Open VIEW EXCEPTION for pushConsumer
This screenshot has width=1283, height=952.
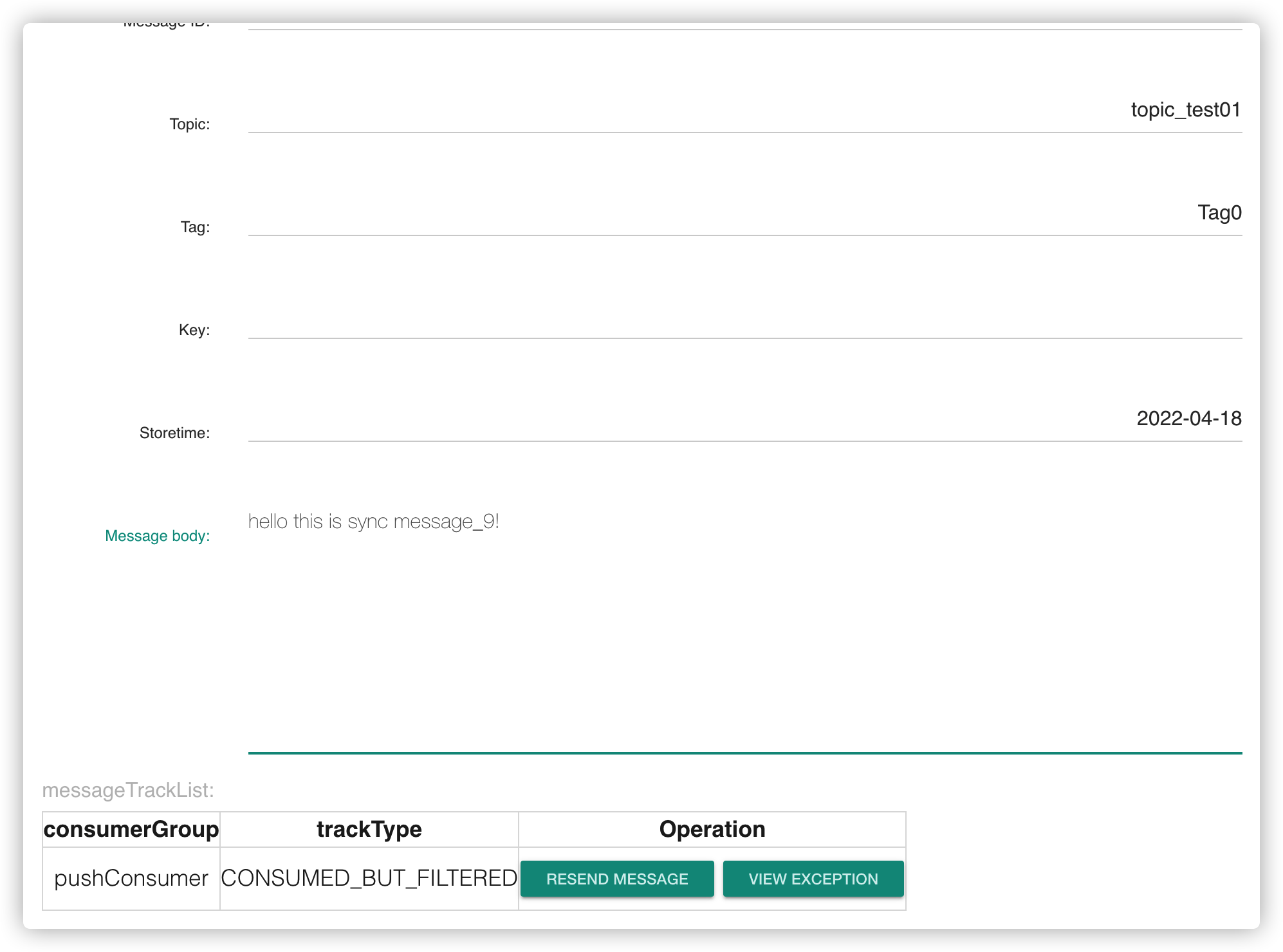point(813,879)
